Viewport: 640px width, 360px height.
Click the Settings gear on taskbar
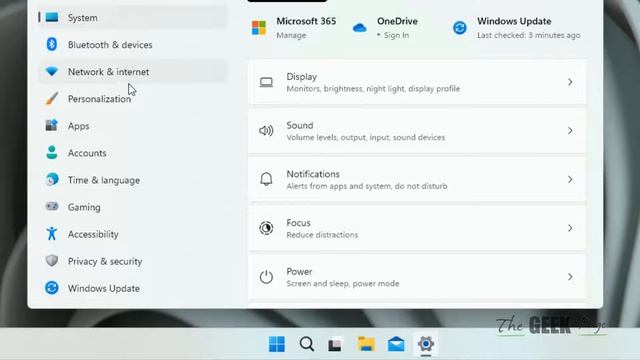(x=426, y=344)
